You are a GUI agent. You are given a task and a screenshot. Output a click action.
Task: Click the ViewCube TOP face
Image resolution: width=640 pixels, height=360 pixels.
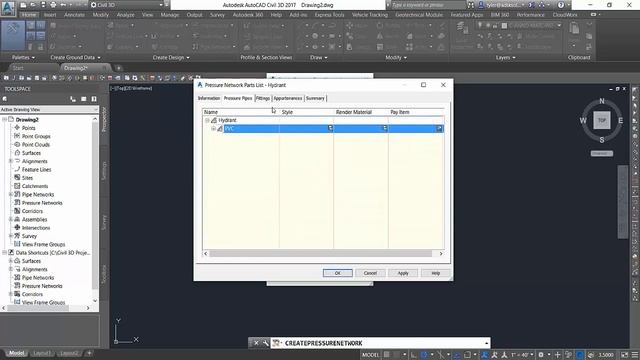[602, 120]
